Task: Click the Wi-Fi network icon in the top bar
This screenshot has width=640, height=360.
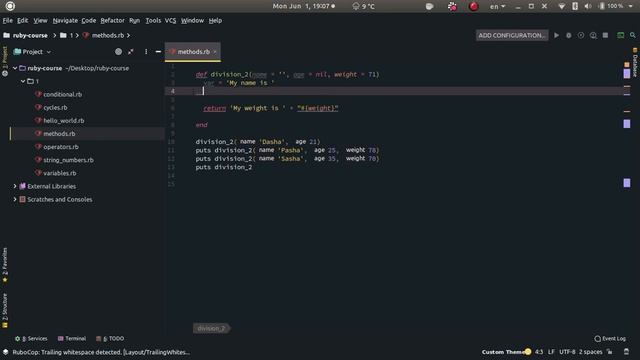Action: click(x=562, y=6)
